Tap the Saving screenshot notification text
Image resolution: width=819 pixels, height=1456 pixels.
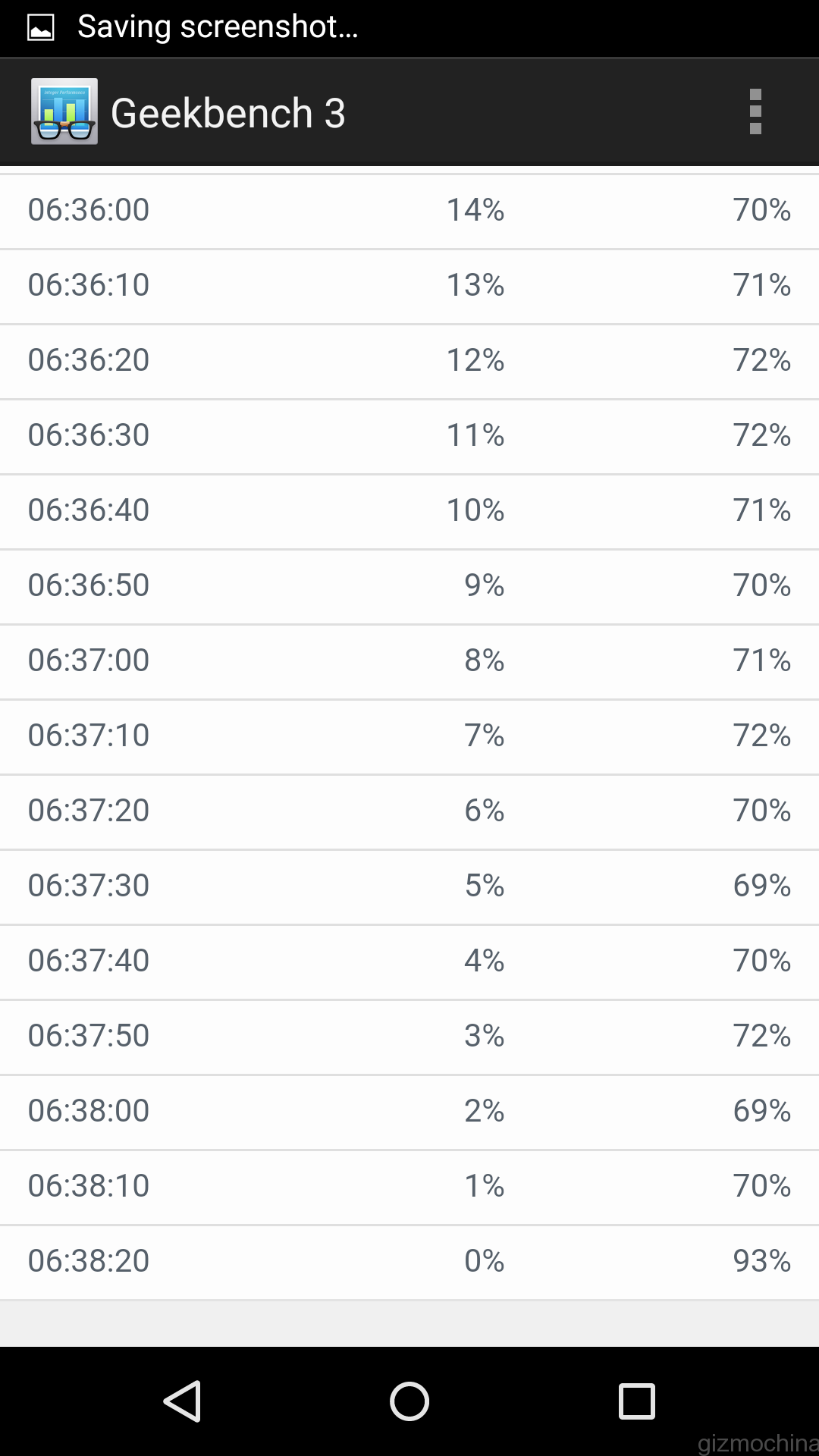[218, 27]
